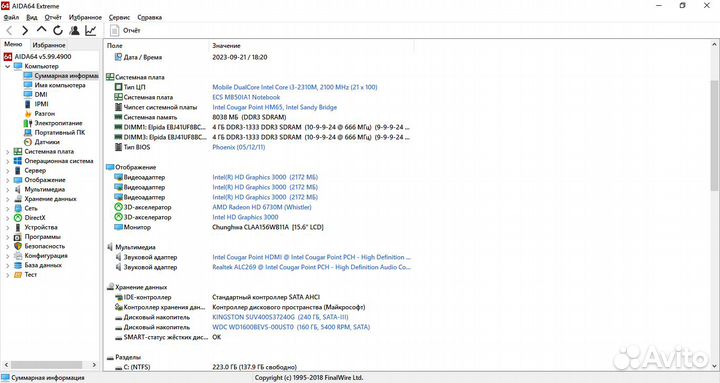This screenshot has height=383, width=720.
Task: Click the База данных database icon
Action: [x=17, y=265]
